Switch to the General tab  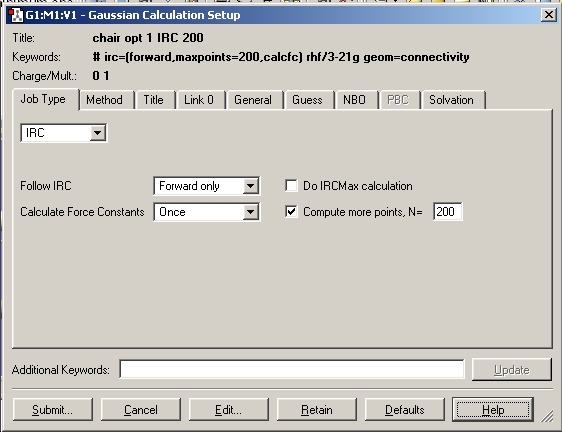253,100
